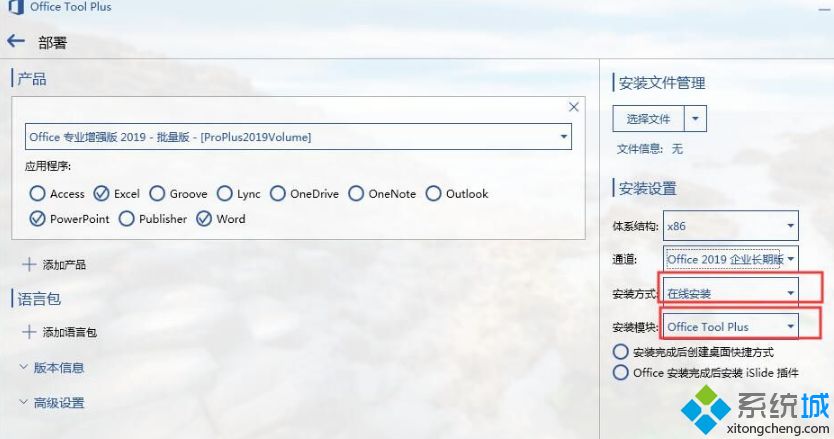834x439 pixels.
Task: Click the 语言包 section heading
Action: 39,299
